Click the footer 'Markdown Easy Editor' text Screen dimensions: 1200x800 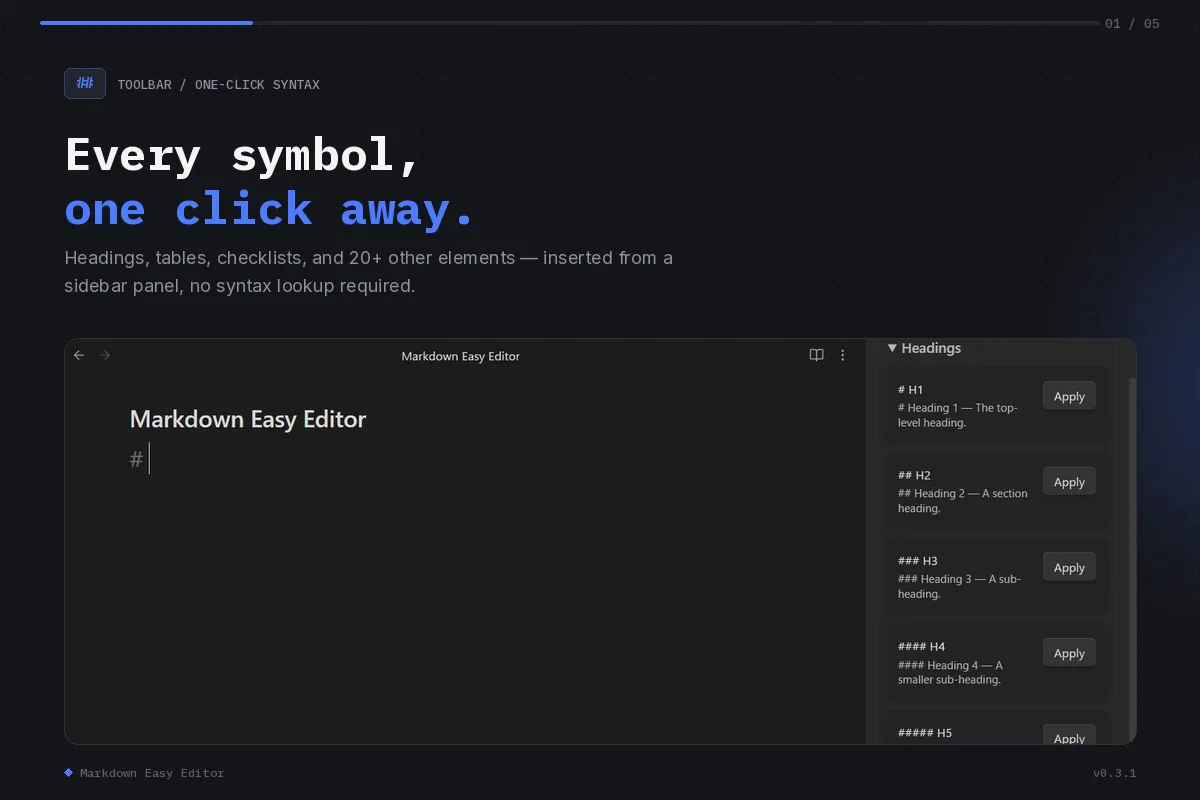click(x=152, y=773)
